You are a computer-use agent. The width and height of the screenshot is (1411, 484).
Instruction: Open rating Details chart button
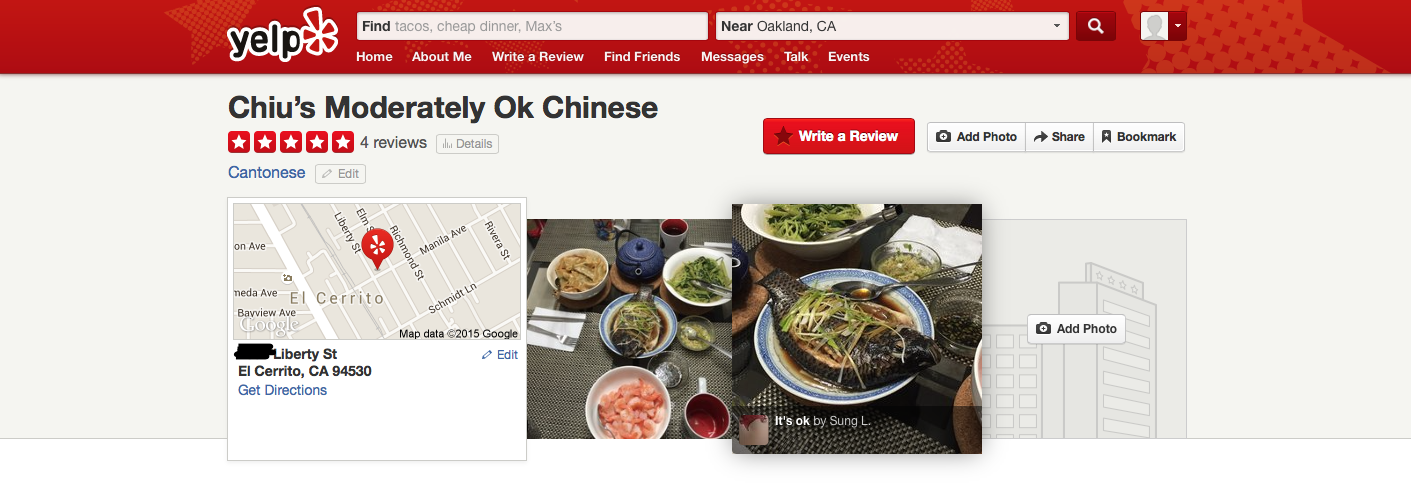coord(467,143)
